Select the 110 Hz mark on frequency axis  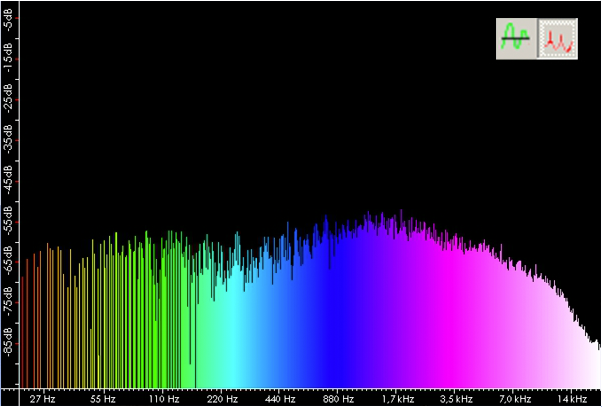163,398
